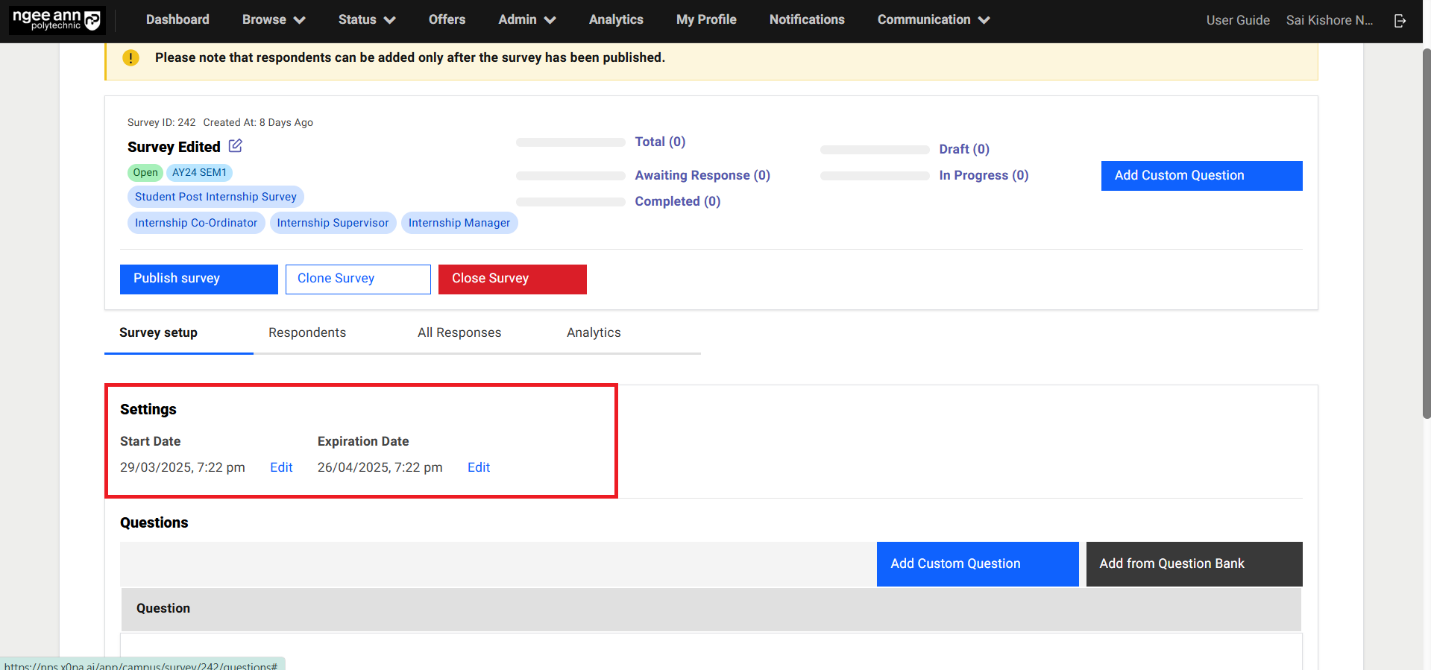Edit the survey Start Date
The image size is (1431, 670).
point(281,468)
